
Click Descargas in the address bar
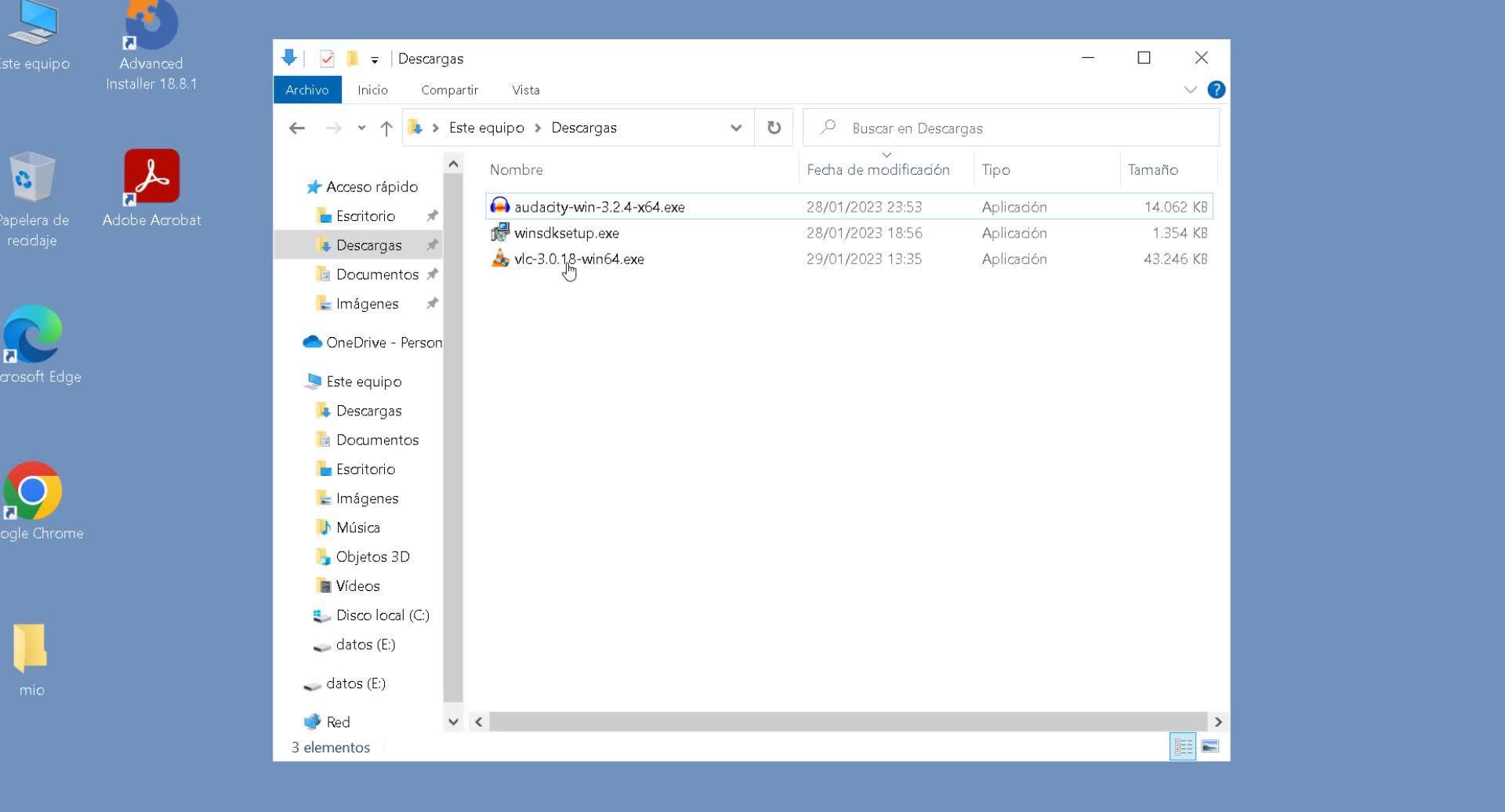(x=584, y=128)
